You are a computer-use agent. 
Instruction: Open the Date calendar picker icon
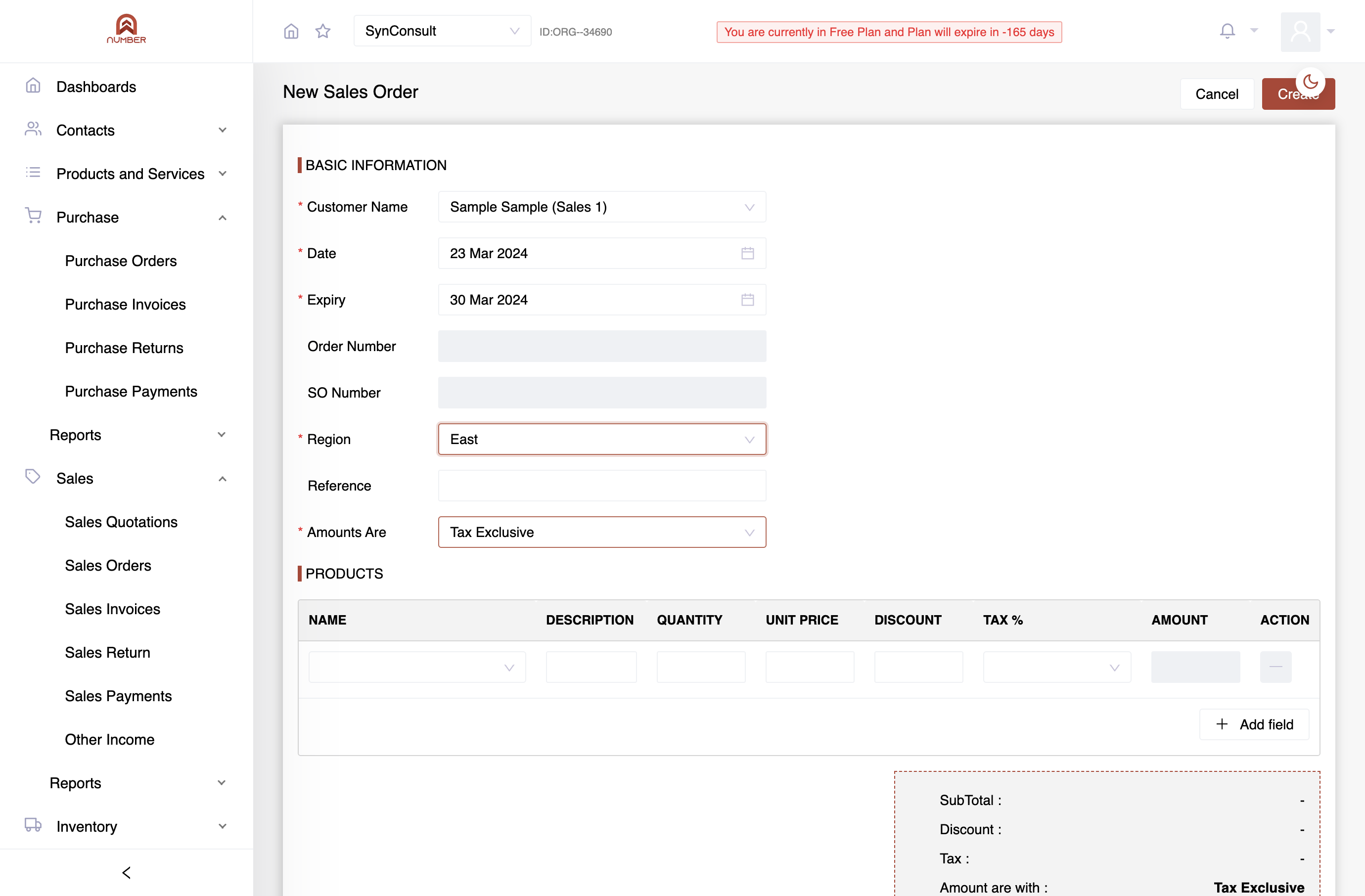747,253
